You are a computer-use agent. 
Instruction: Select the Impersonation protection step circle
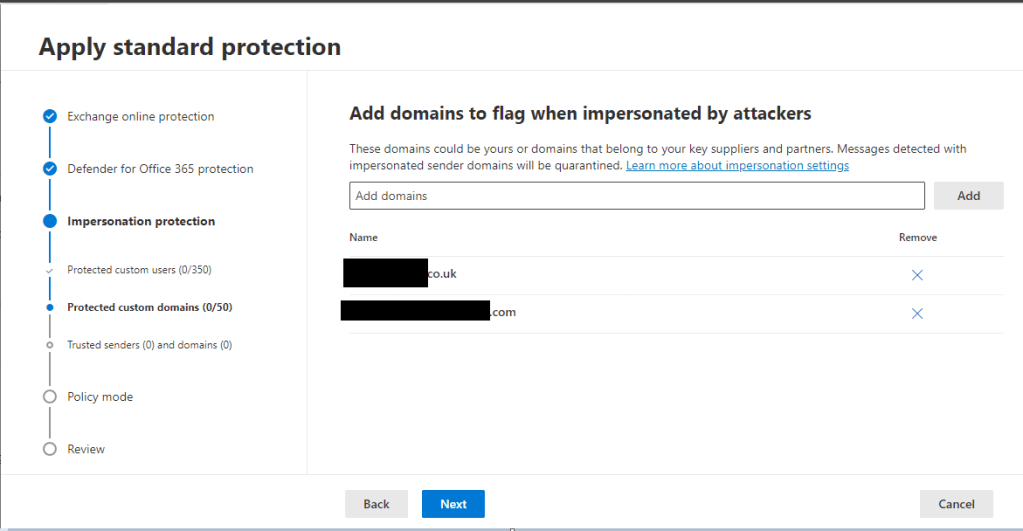(x=50, y=221)
